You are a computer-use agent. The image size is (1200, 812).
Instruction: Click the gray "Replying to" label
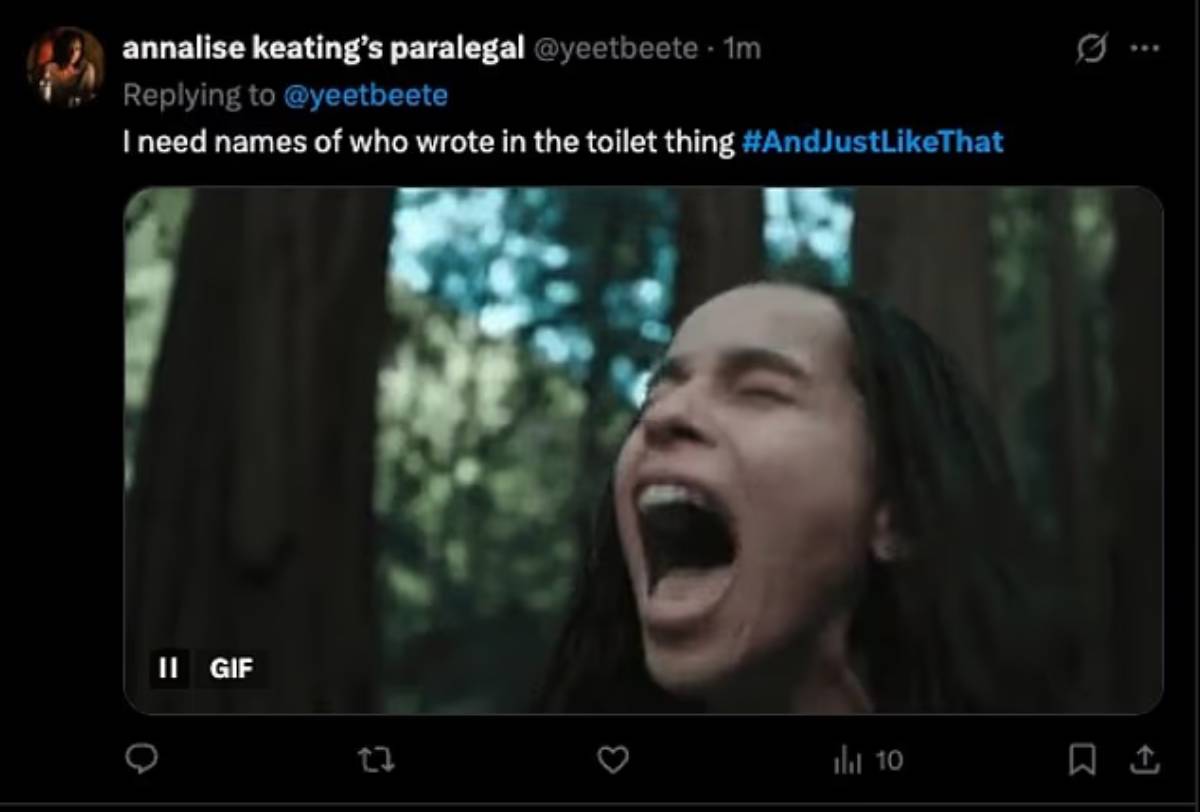pos(199,96)
